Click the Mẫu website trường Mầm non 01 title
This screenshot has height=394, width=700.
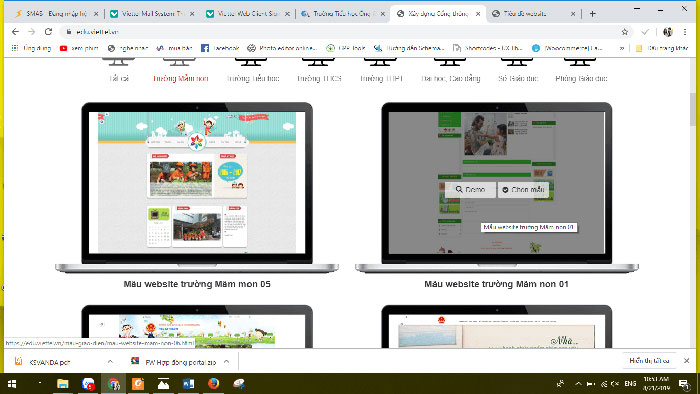[496, 284]
